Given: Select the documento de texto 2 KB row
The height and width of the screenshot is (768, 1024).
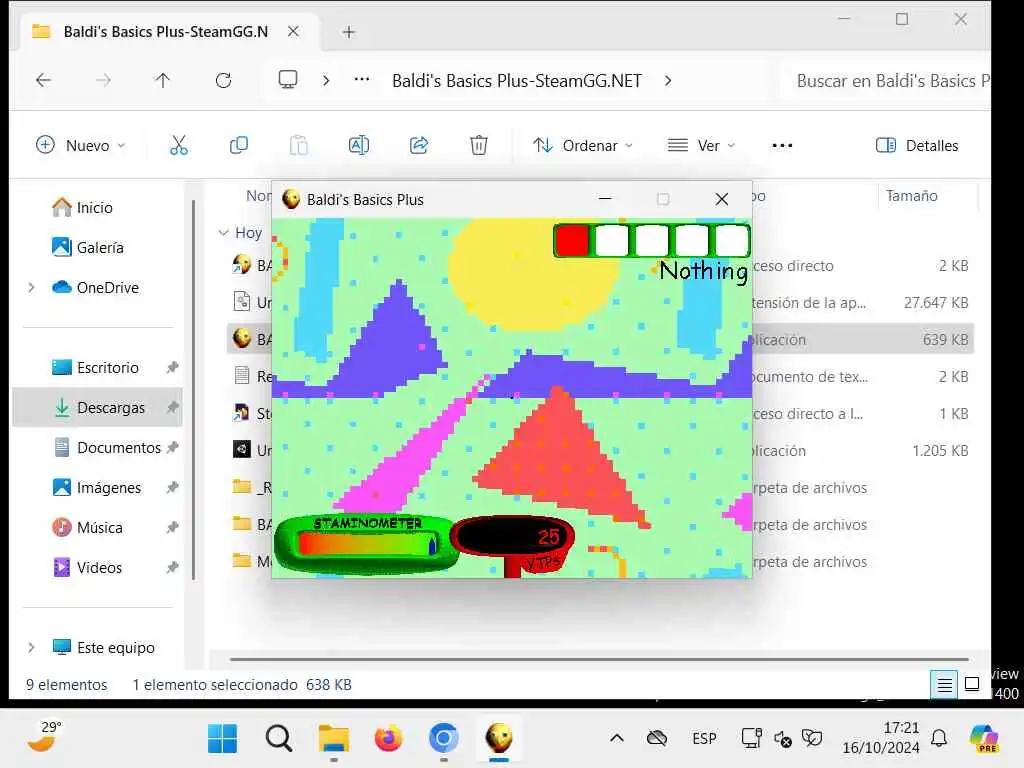Looking at the screenshot, I should click(x=600, y=376).
